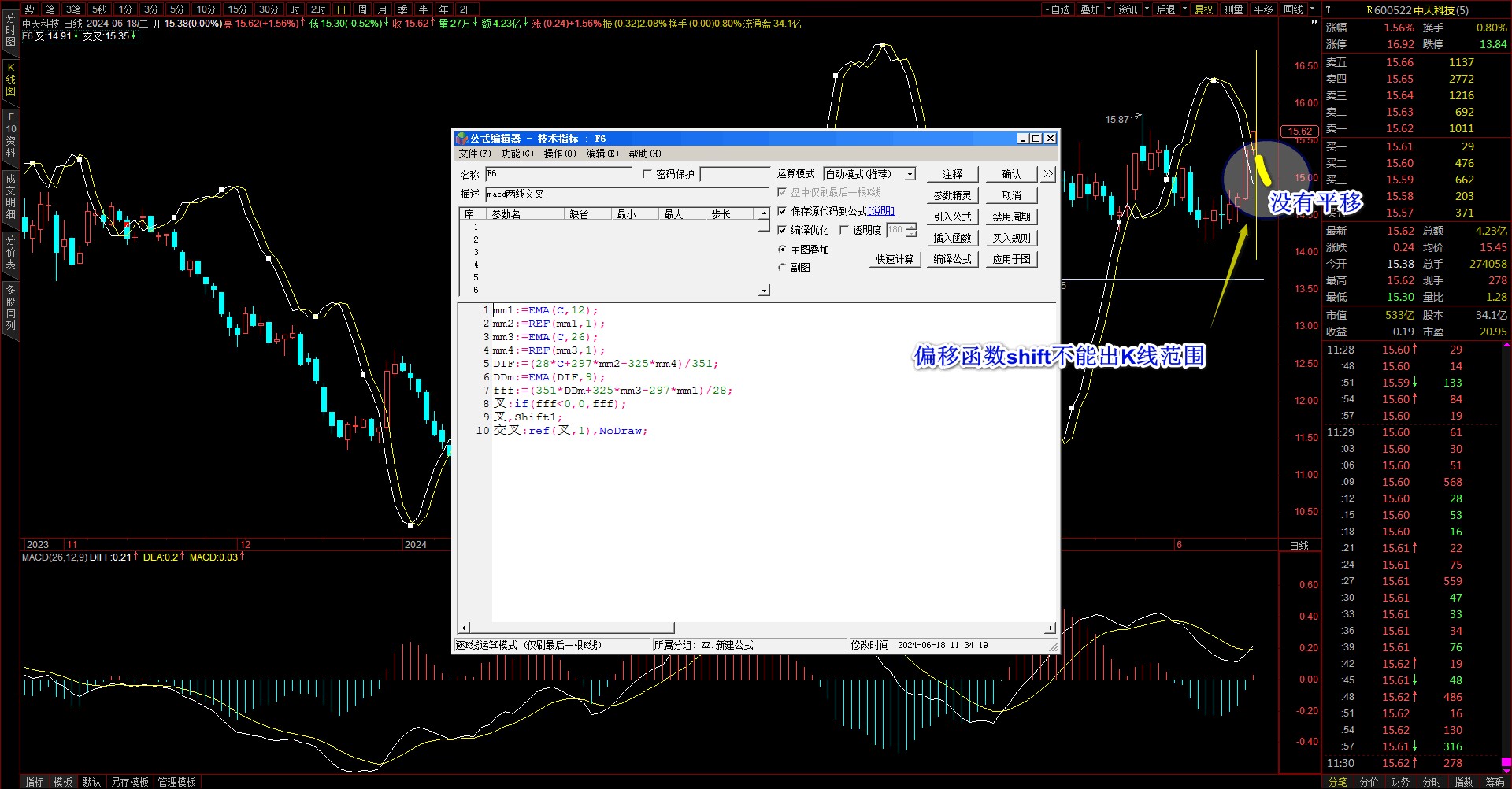The image size is (1512, 789).
Task: Toggle 复权 toolbar button
Action: click(1204, 9)
